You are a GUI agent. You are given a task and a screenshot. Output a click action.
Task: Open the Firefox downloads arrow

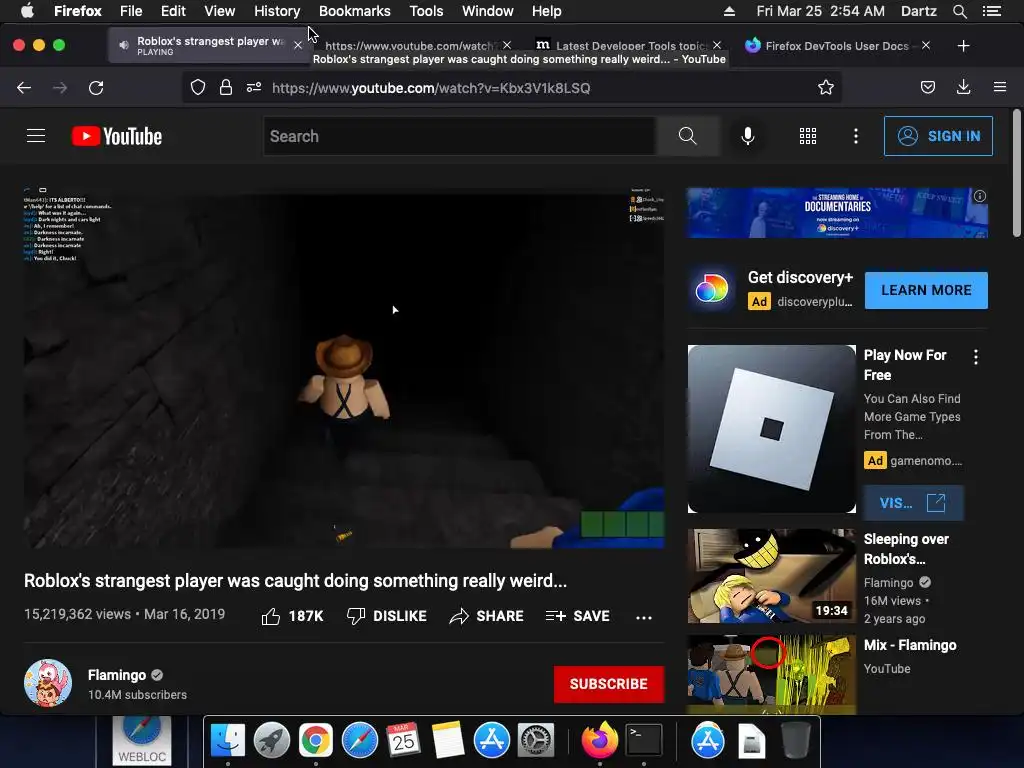coord(963,88)
